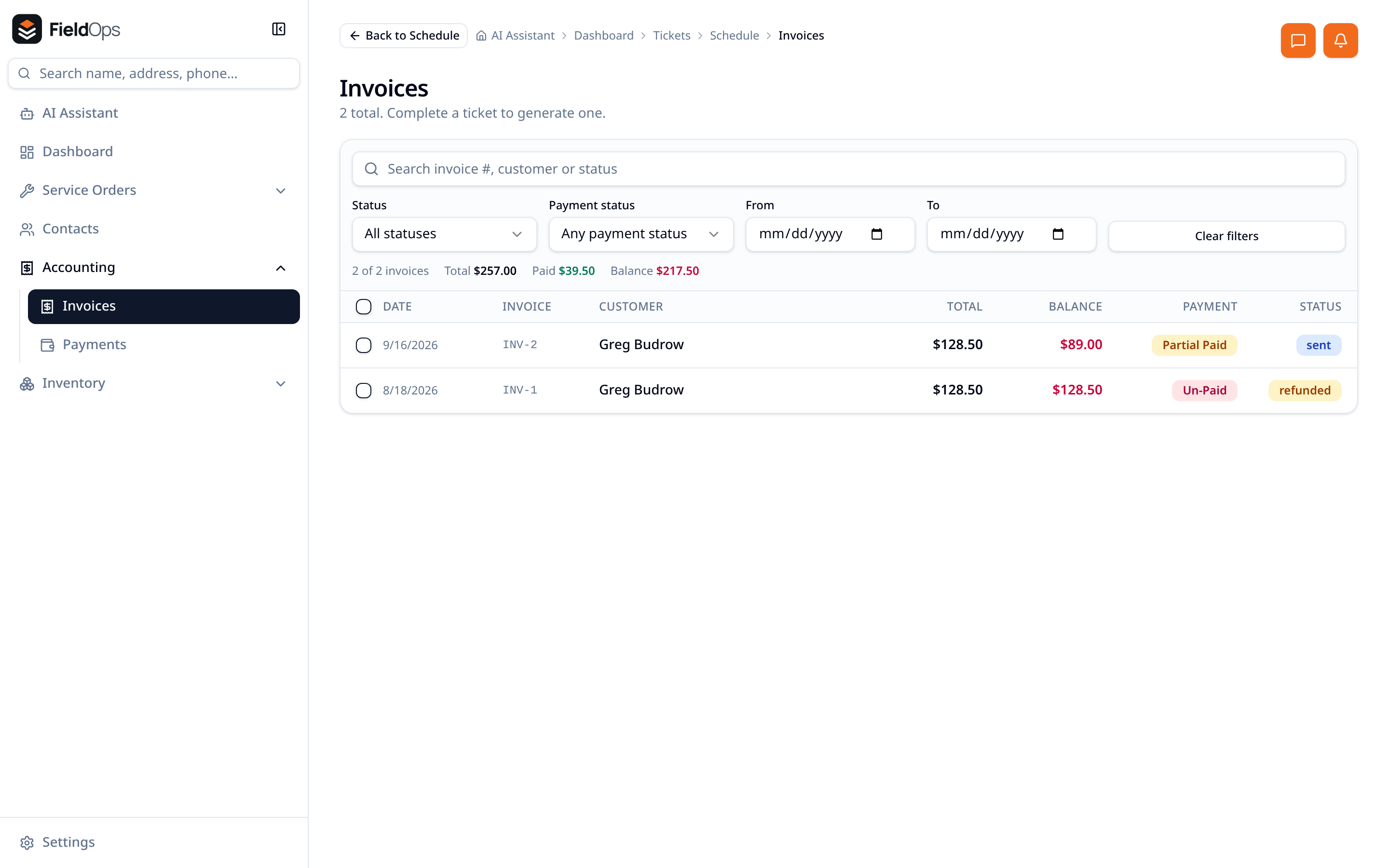
Task: Select Invoices in the sidebar
Action: click(163, 307)
